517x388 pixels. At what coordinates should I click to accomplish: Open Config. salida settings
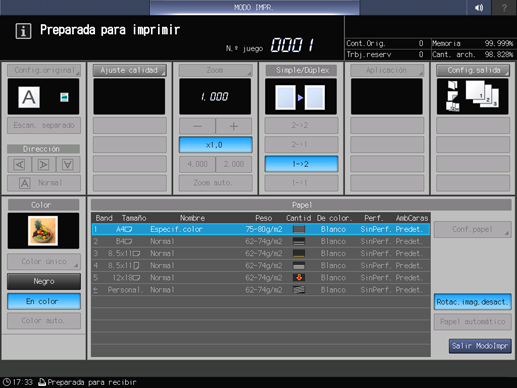[473, 70]
